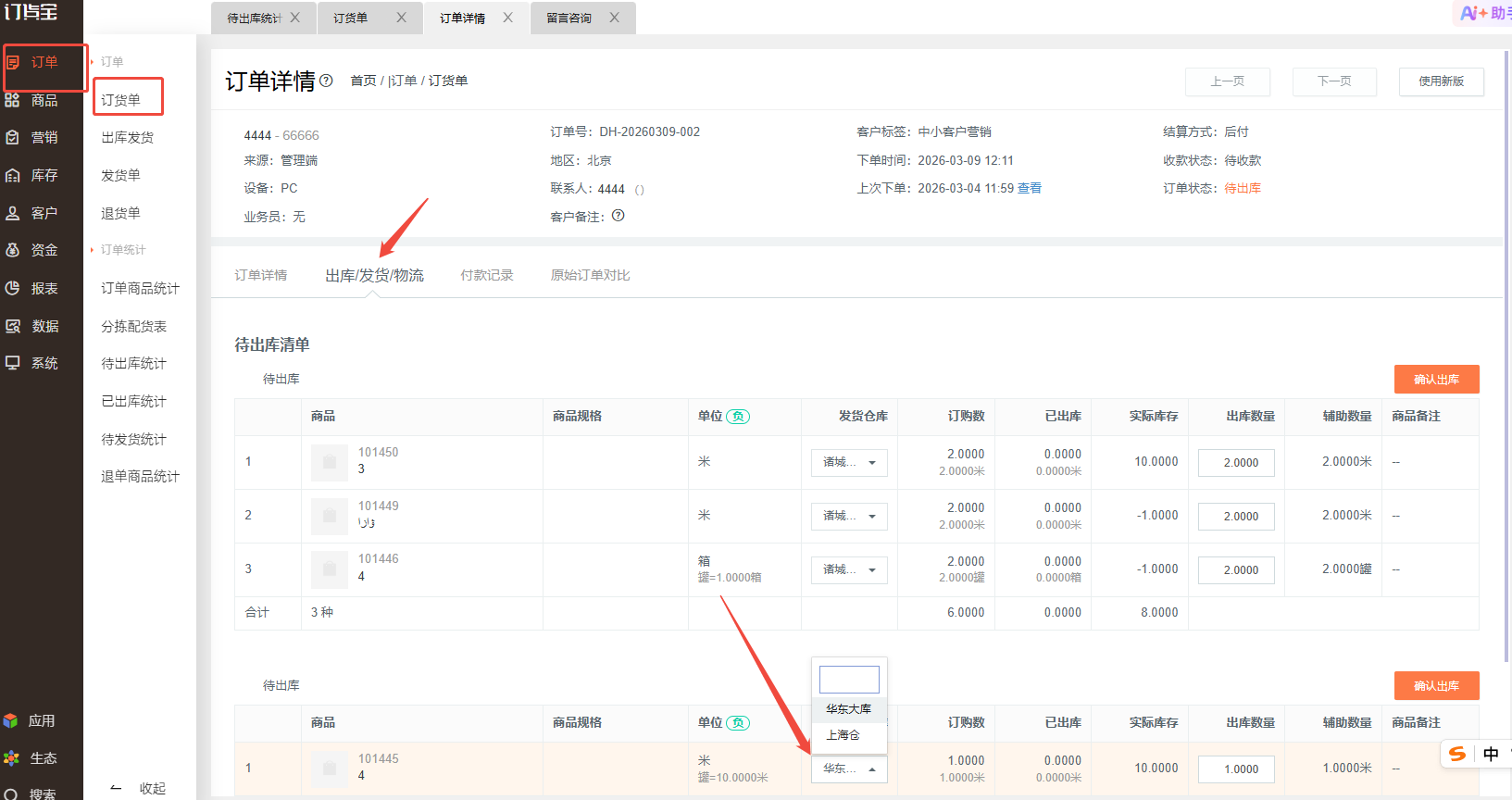The image size is (1512, 800).
Task: Open the 付款记录 tab
Action: coord(487,275)
